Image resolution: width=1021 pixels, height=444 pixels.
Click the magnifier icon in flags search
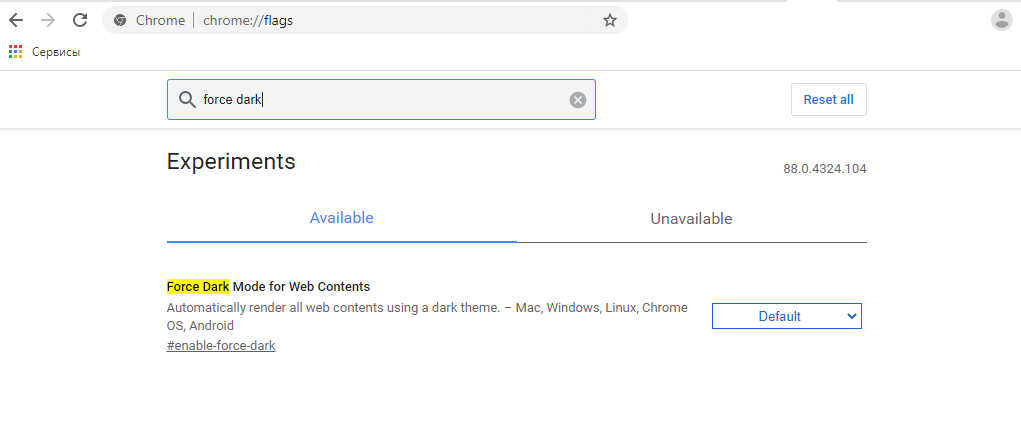[187, 100]
